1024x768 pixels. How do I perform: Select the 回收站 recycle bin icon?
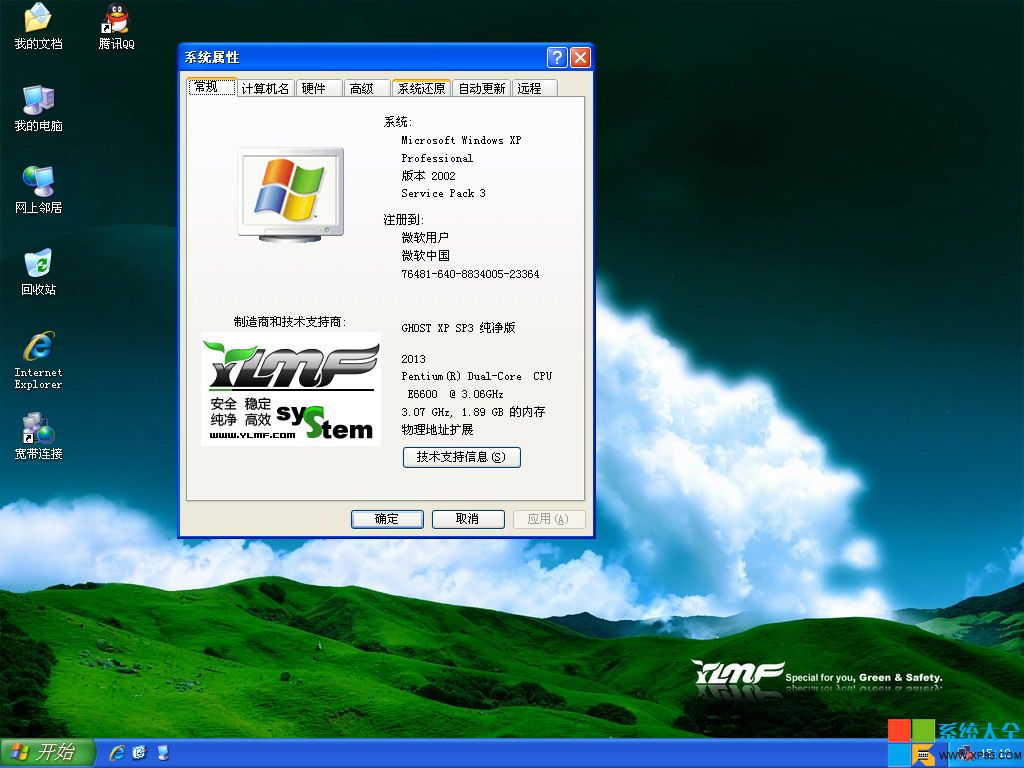pyautogui.click(x=38, y=272)
